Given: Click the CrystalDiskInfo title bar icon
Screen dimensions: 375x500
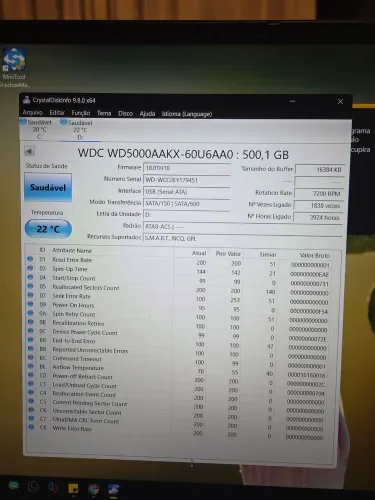Looking at the screenshot, I should point(27,100).
